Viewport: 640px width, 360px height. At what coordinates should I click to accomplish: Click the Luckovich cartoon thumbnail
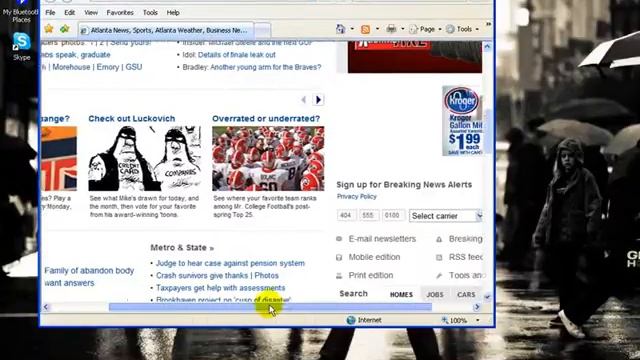click(145, 158)
